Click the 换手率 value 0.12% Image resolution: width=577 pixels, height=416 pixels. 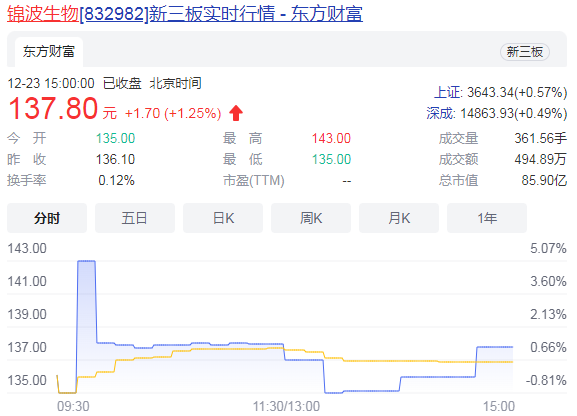[x=117, y=180]
